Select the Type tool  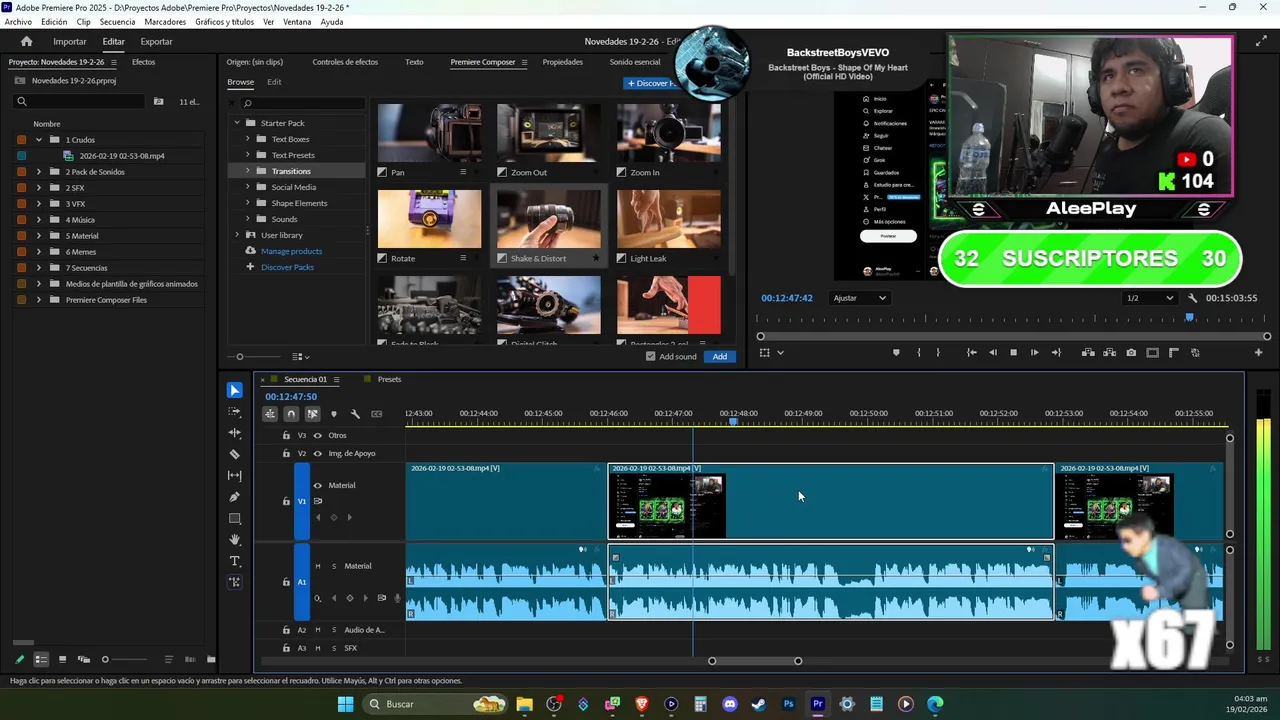pyautogui.click(x=234, y=561)
